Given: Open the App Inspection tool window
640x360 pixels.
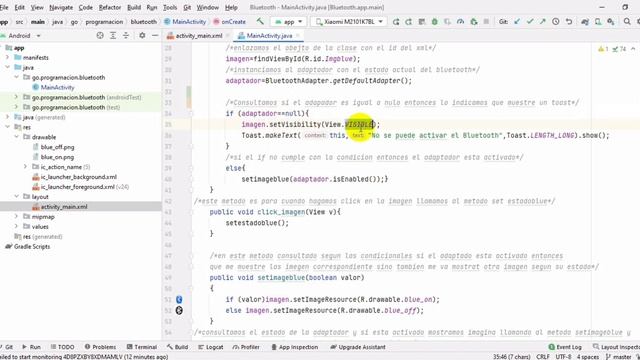Looking at the screenshot, I should tap(295, 347).
